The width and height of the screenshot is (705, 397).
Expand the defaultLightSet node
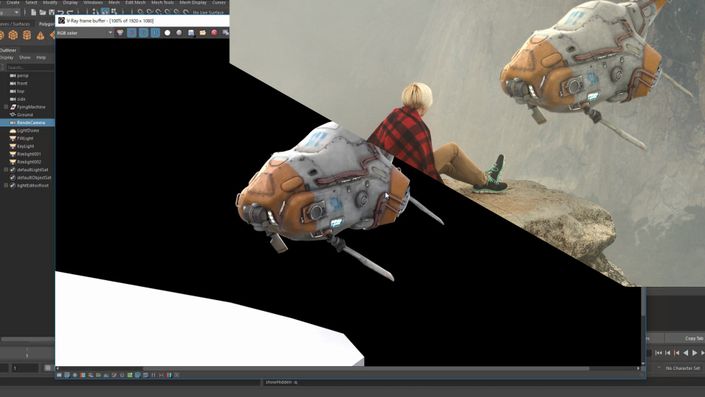point(6,170)
